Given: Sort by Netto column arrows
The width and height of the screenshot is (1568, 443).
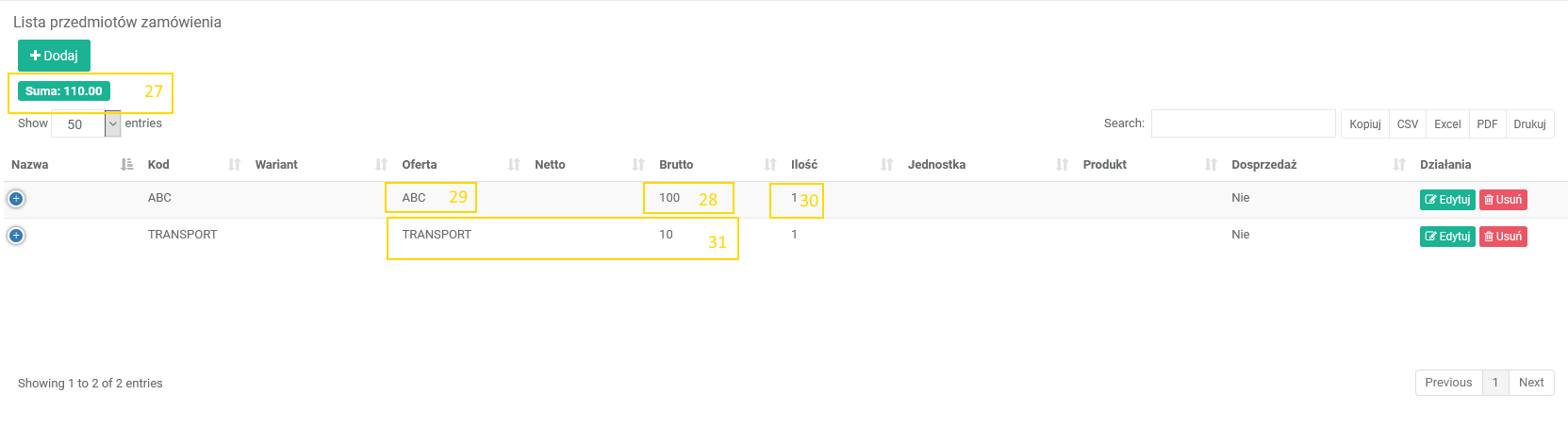Looking at the screenshot, I should (x=638, y=165).
